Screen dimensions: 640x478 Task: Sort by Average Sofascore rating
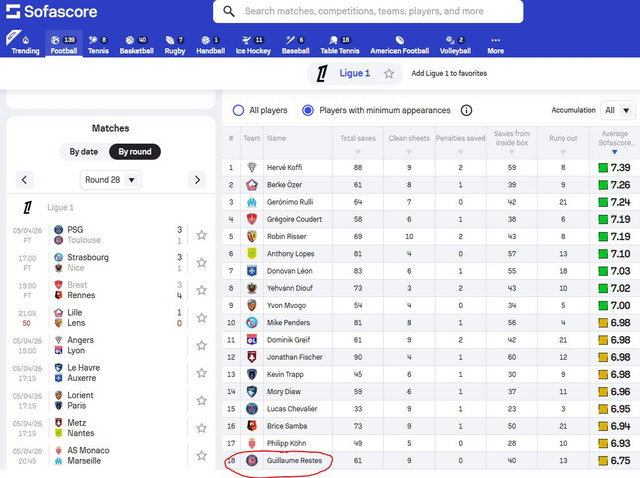[615, 142]
